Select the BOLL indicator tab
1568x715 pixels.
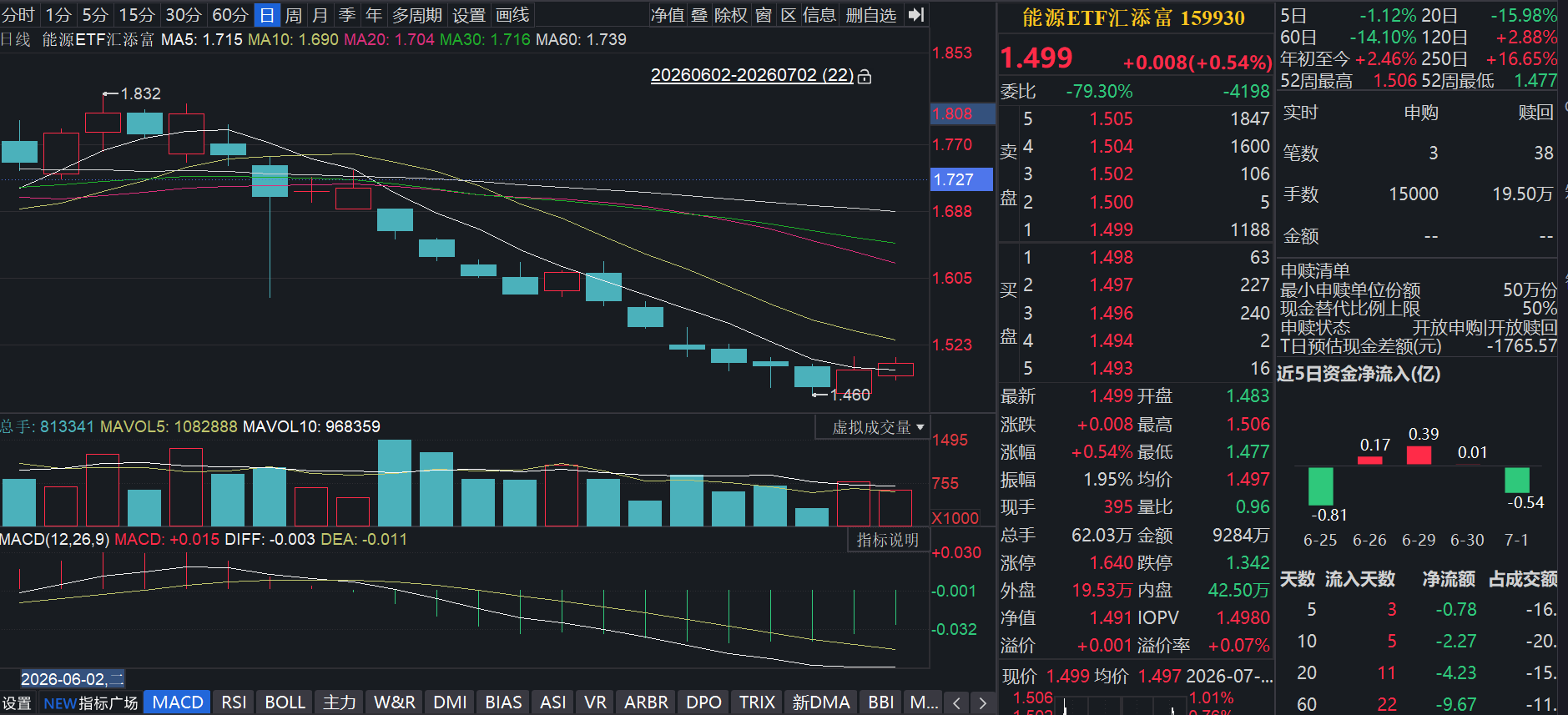coord(285,702)
